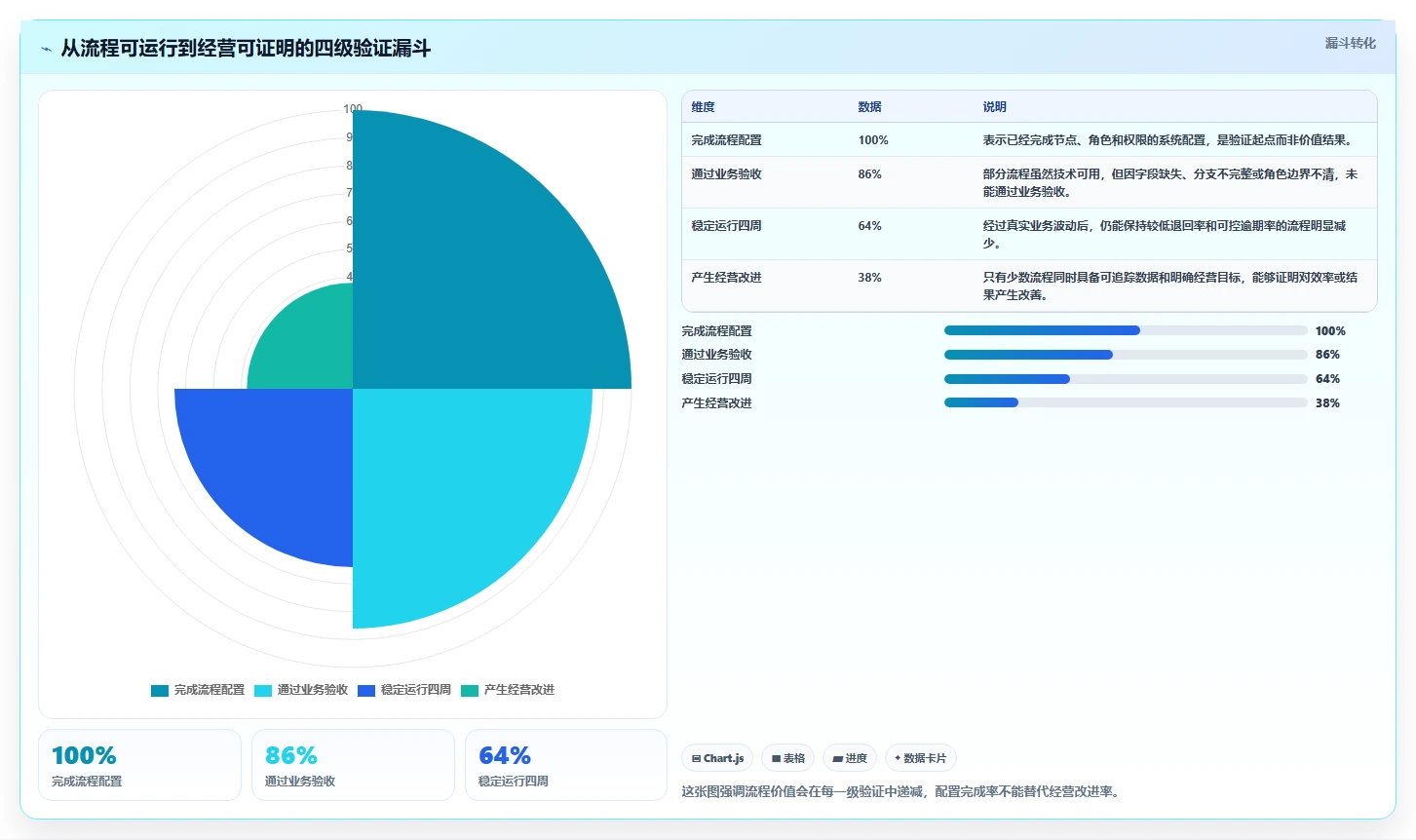Toggle 稳定运行四周 legend color box
This screenshot has width=1416, height=840.
366,691
